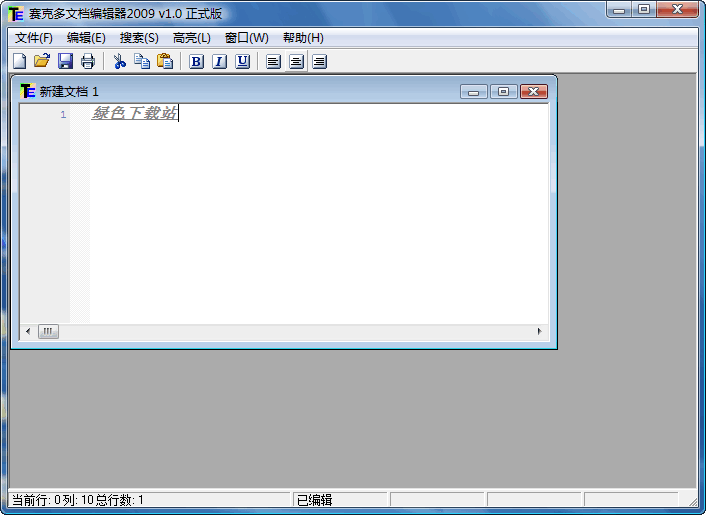Open the 编辑(E) menu
This screenshot has width=706, height=515.
[x=86, y=38]
